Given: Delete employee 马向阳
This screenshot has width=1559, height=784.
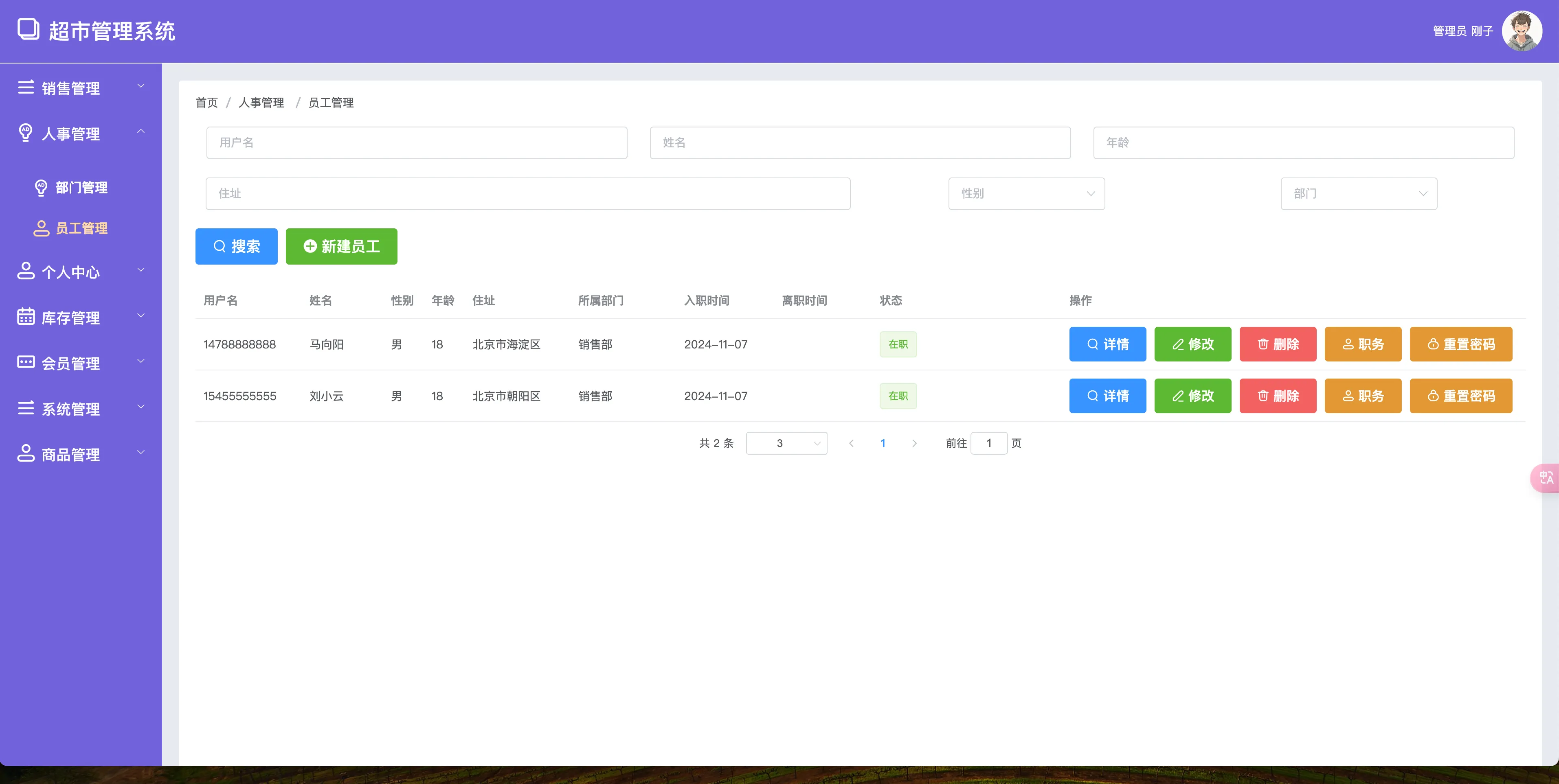Looking at the screenshot, I should (x=1277, y=344).
